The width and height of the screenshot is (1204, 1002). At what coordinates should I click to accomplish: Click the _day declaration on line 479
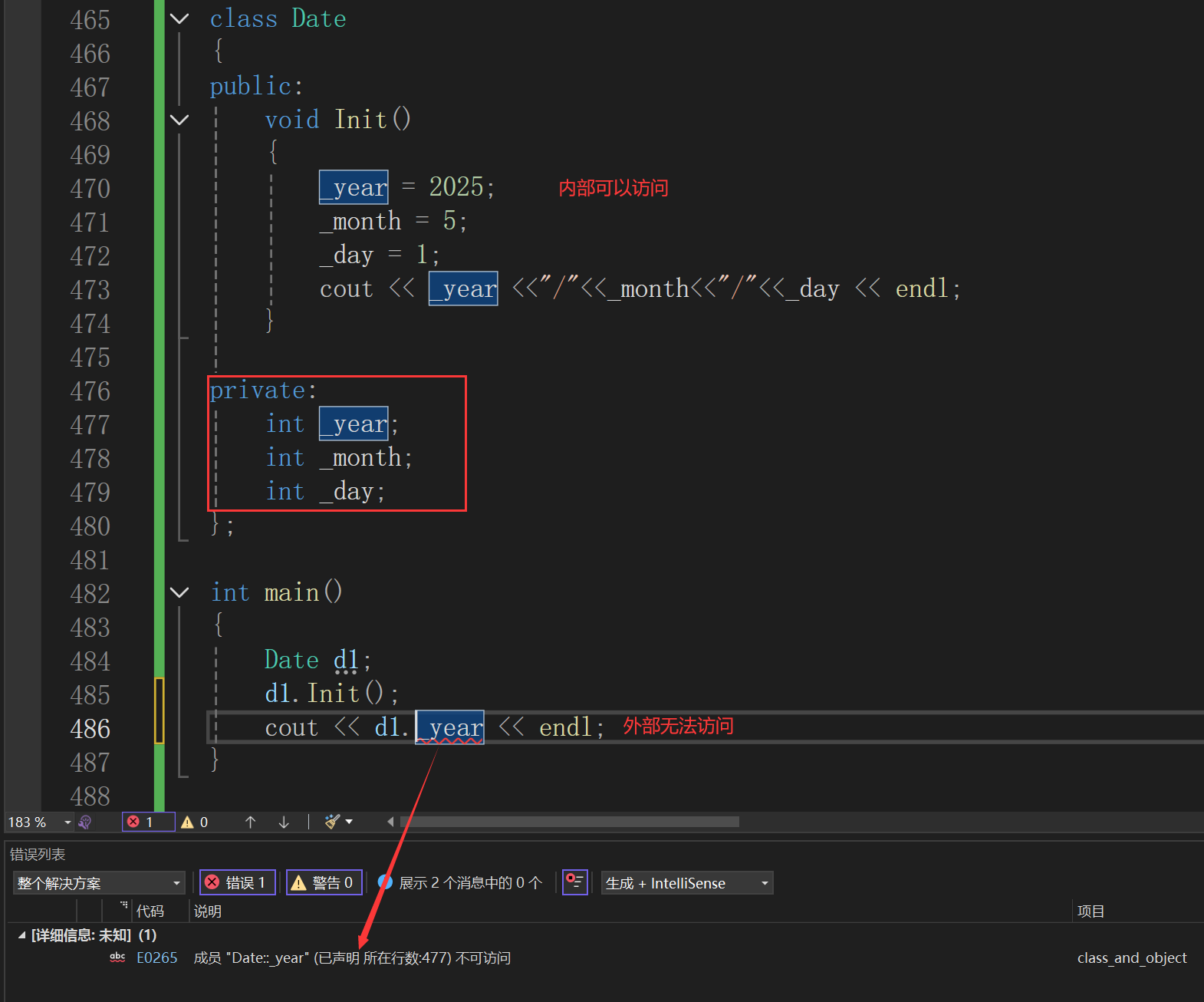tap(347, 492)
